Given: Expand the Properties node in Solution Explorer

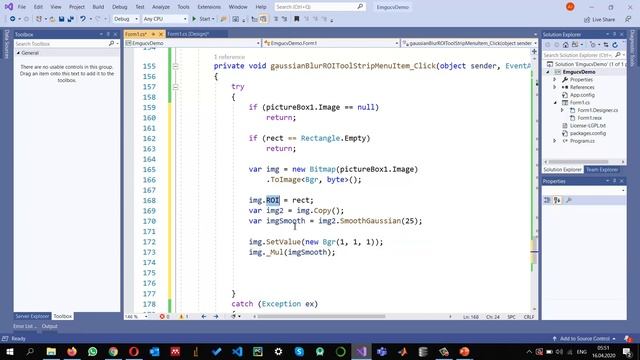Looking at the screenshot, I should pyautogui.click(x=554, y=80).
